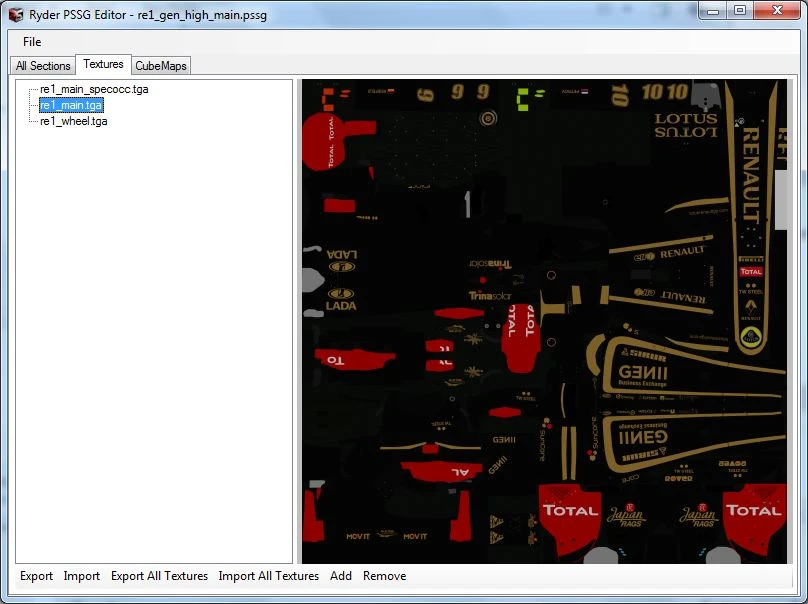
Task: Expand the re1_wheel.tga tree node
Action: [32, 121]
